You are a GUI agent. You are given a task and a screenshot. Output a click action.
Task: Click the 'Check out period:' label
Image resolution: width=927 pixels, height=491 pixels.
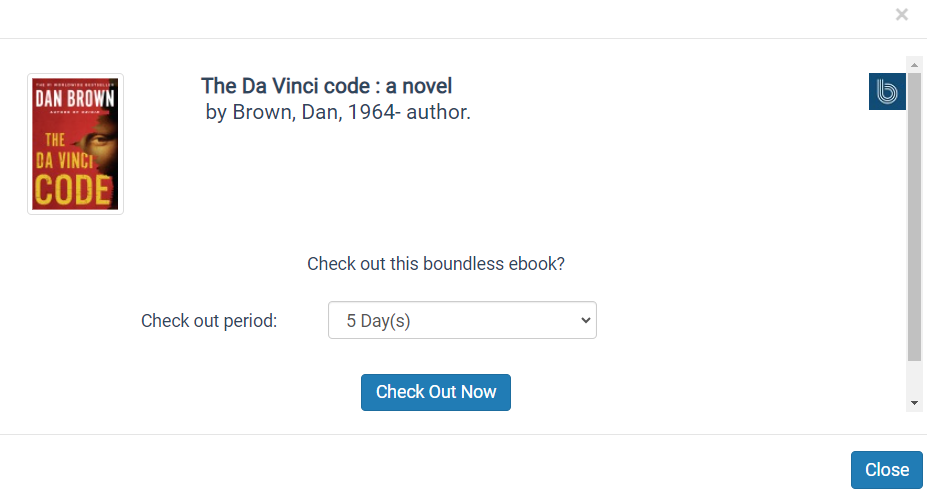click(209, 321)
